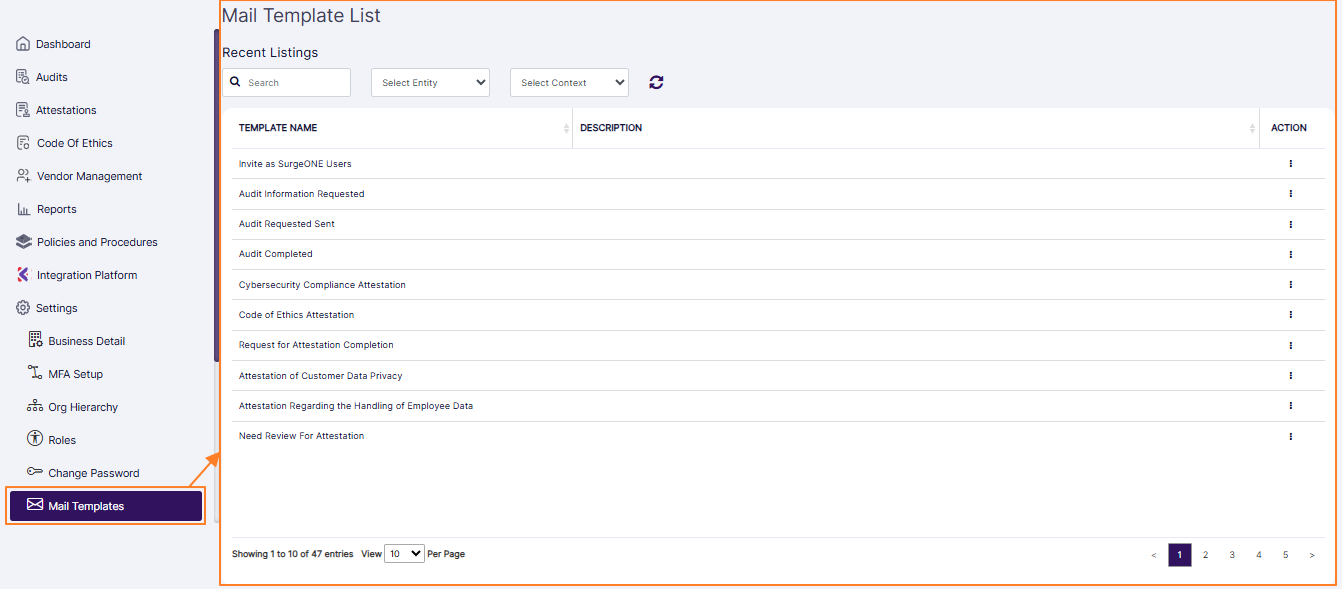Open the Org Hierarchy icon
This screenshot has width=1342, height=589.
tap(35, 406)
